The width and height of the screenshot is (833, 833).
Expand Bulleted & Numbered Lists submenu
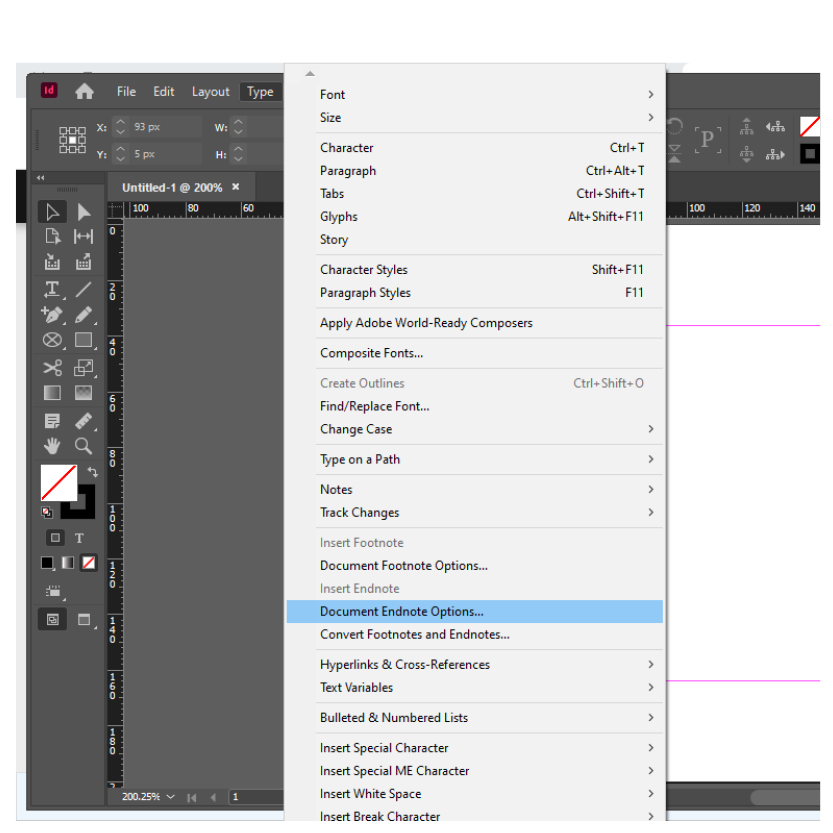(x=474, y=718)
